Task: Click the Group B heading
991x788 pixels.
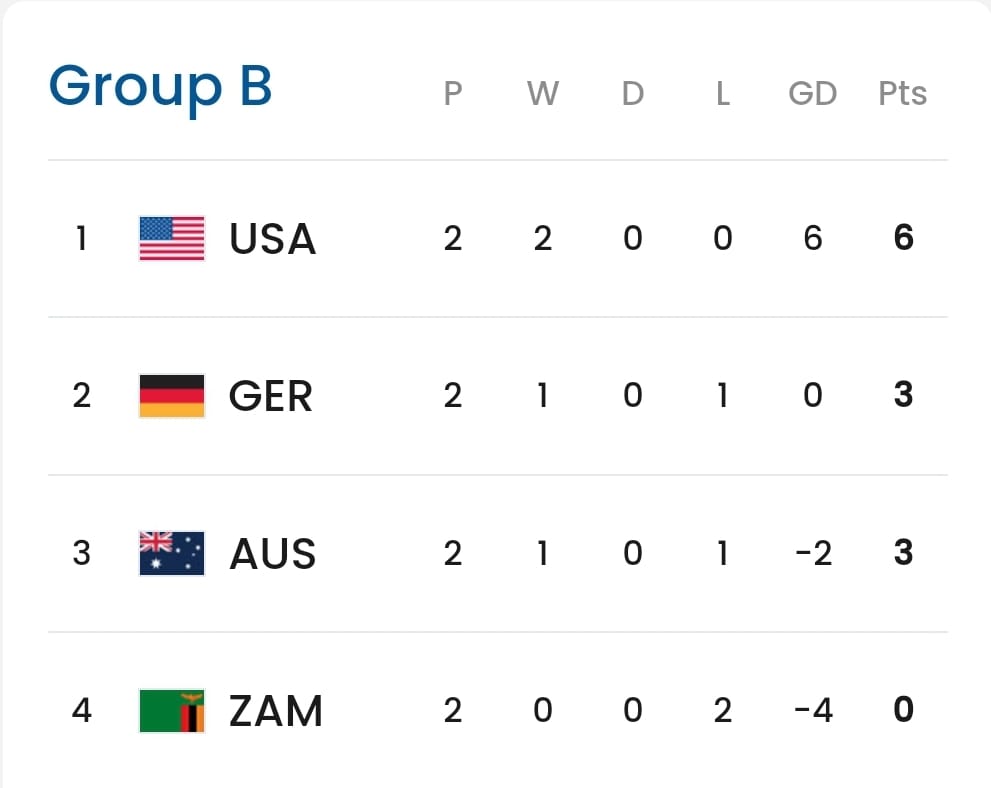Action: pyautogui.click(x=160, y=86)
